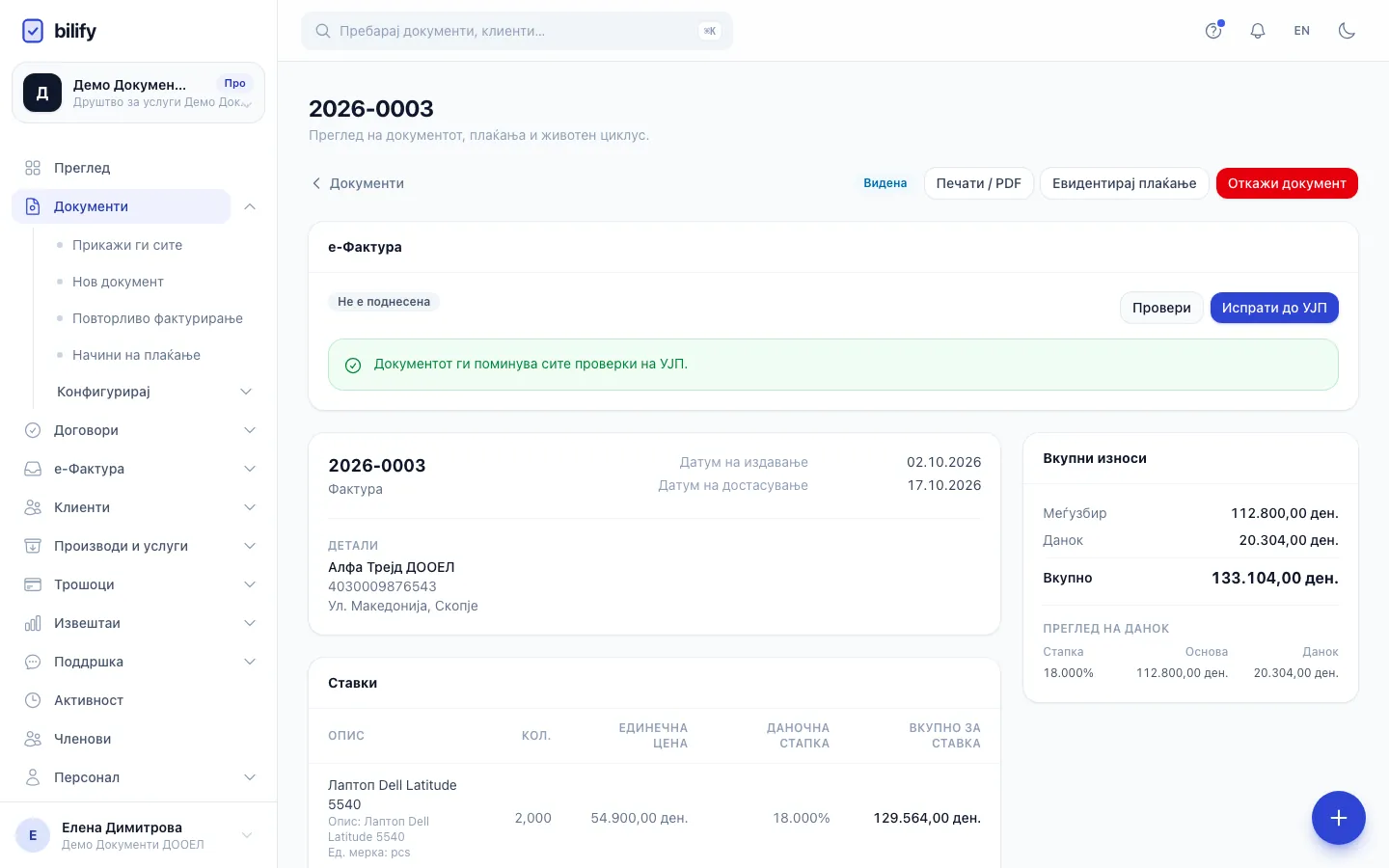Toggle dark mode moon icon

(1347, 31)
